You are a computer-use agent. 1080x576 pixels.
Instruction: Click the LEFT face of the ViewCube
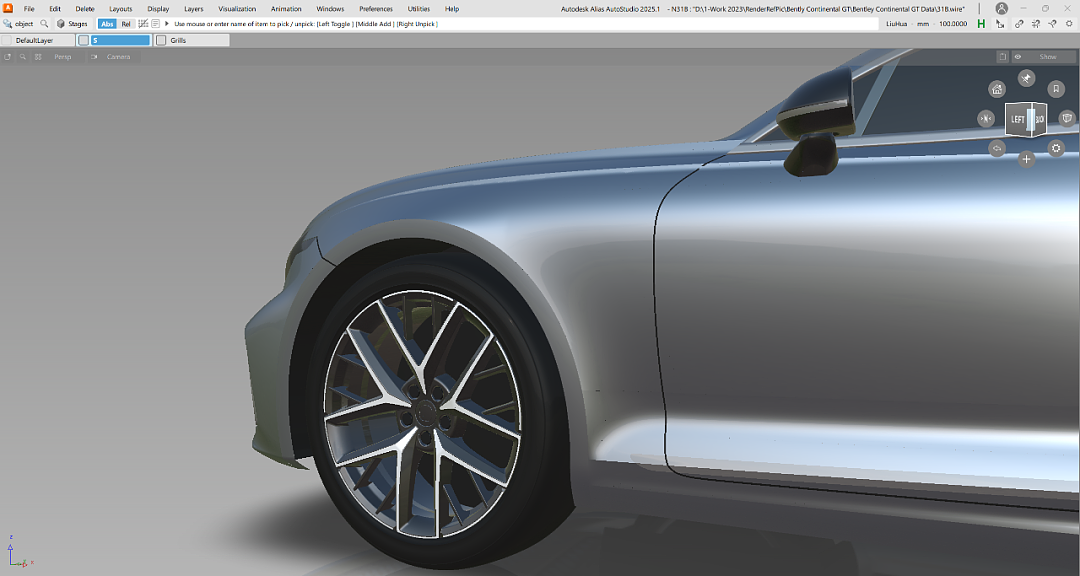click(x=1018, y=119)
